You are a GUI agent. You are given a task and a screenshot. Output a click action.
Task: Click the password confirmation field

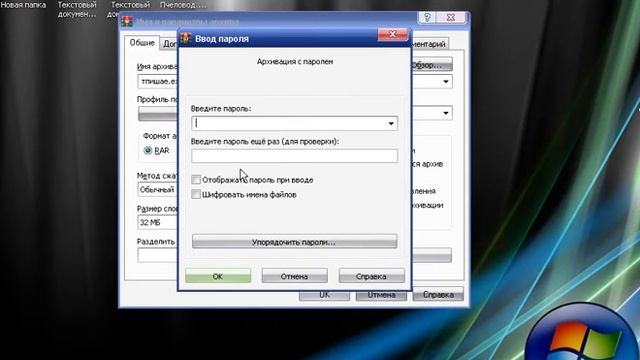point(294,156)
